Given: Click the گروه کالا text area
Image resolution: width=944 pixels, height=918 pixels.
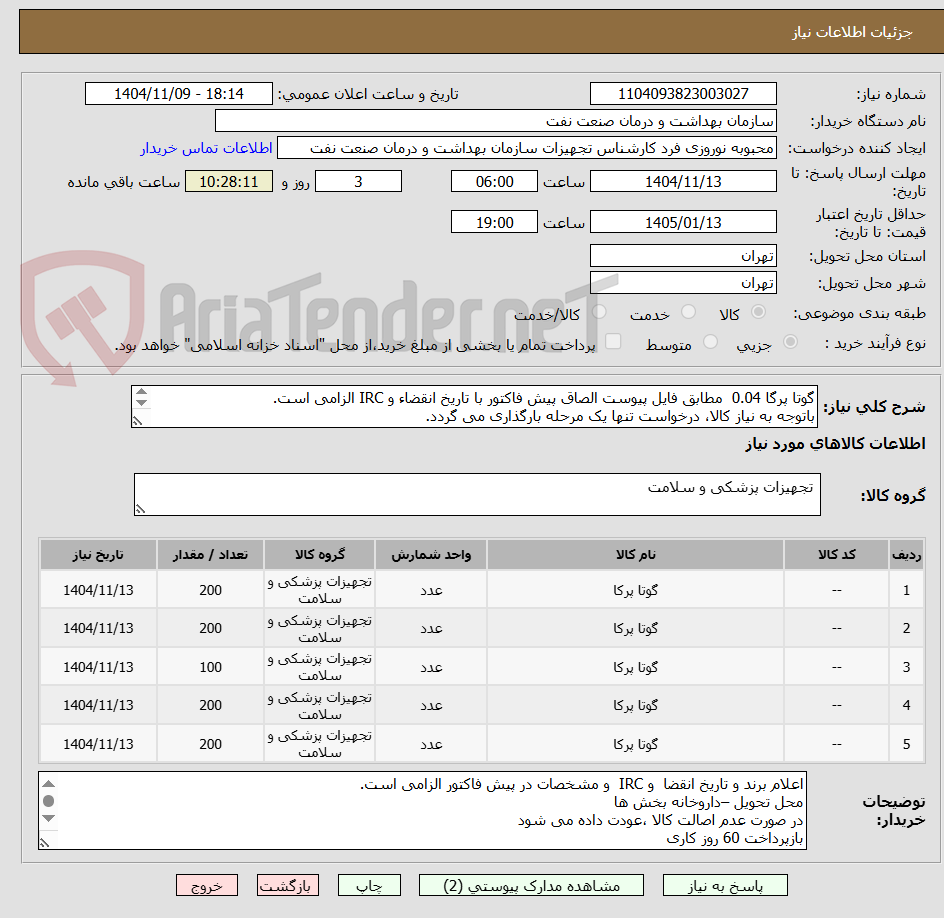Looking at the screenshot, I should pos(477,494).
